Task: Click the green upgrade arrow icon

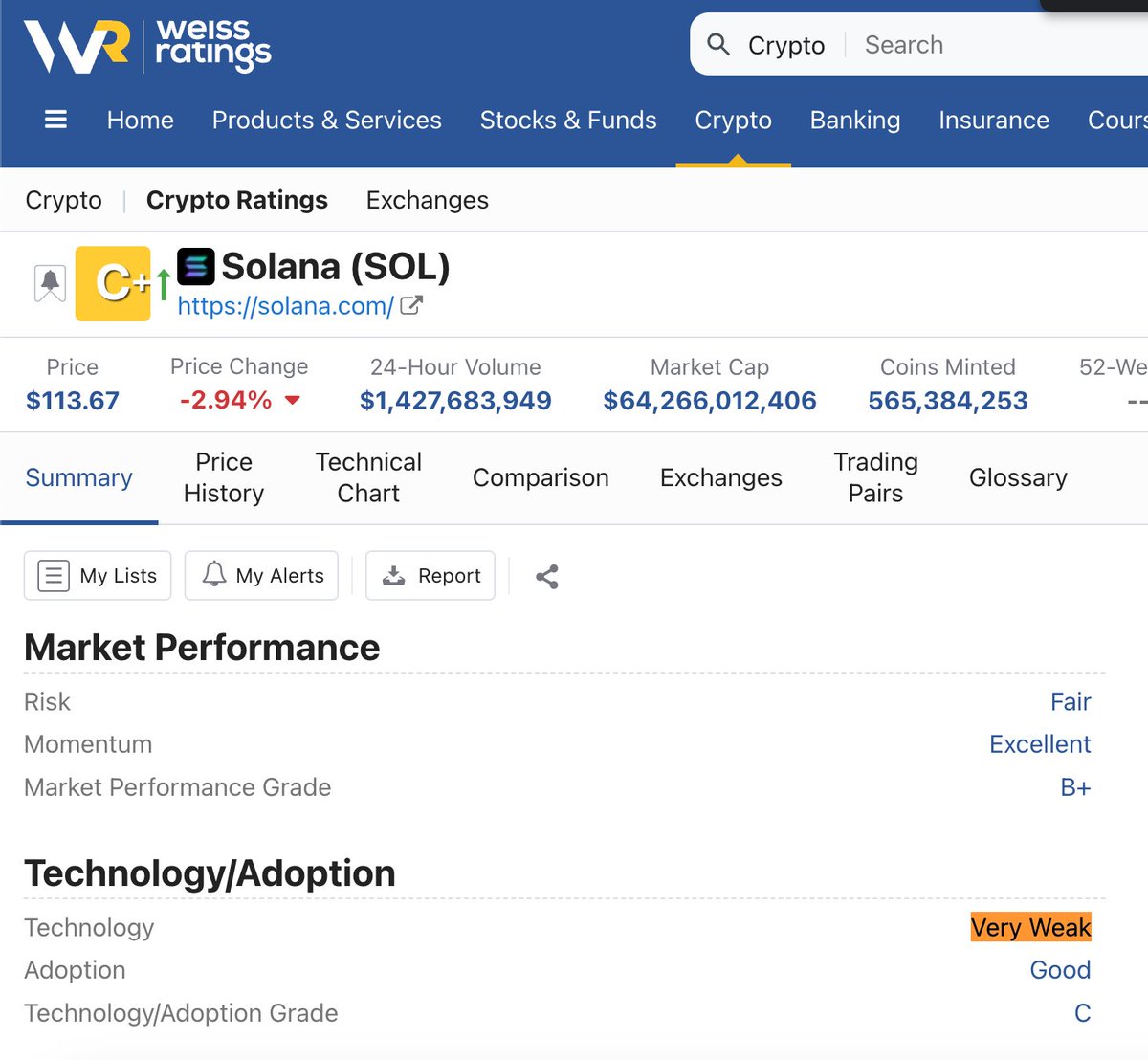Action: point(164,283)
